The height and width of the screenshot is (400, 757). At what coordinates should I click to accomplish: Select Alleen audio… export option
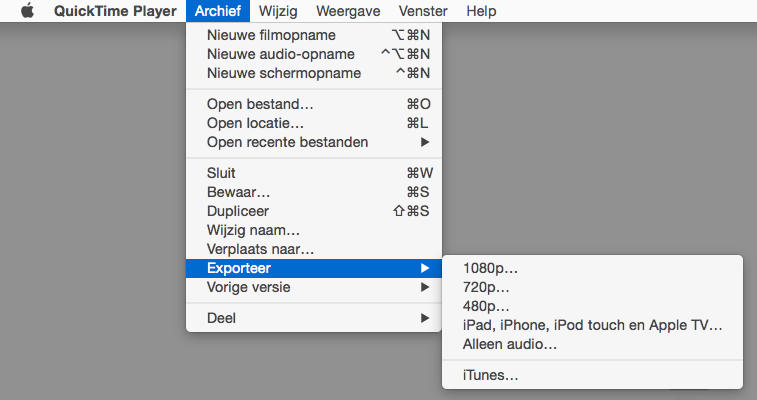pos(592,345)
